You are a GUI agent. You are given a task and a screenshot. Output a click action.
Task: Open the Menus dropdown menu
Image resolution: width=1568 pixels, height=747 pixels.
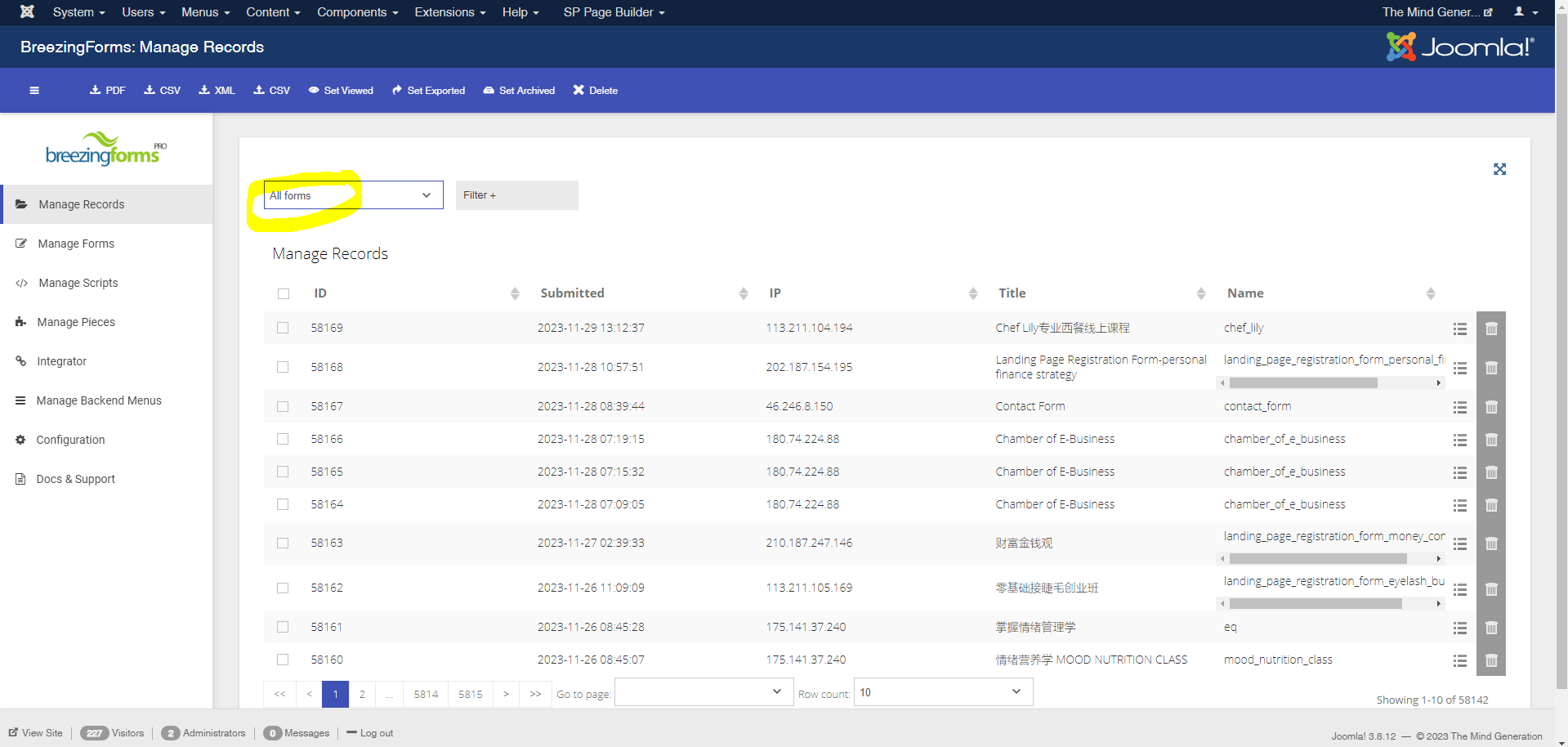[206, 12]
